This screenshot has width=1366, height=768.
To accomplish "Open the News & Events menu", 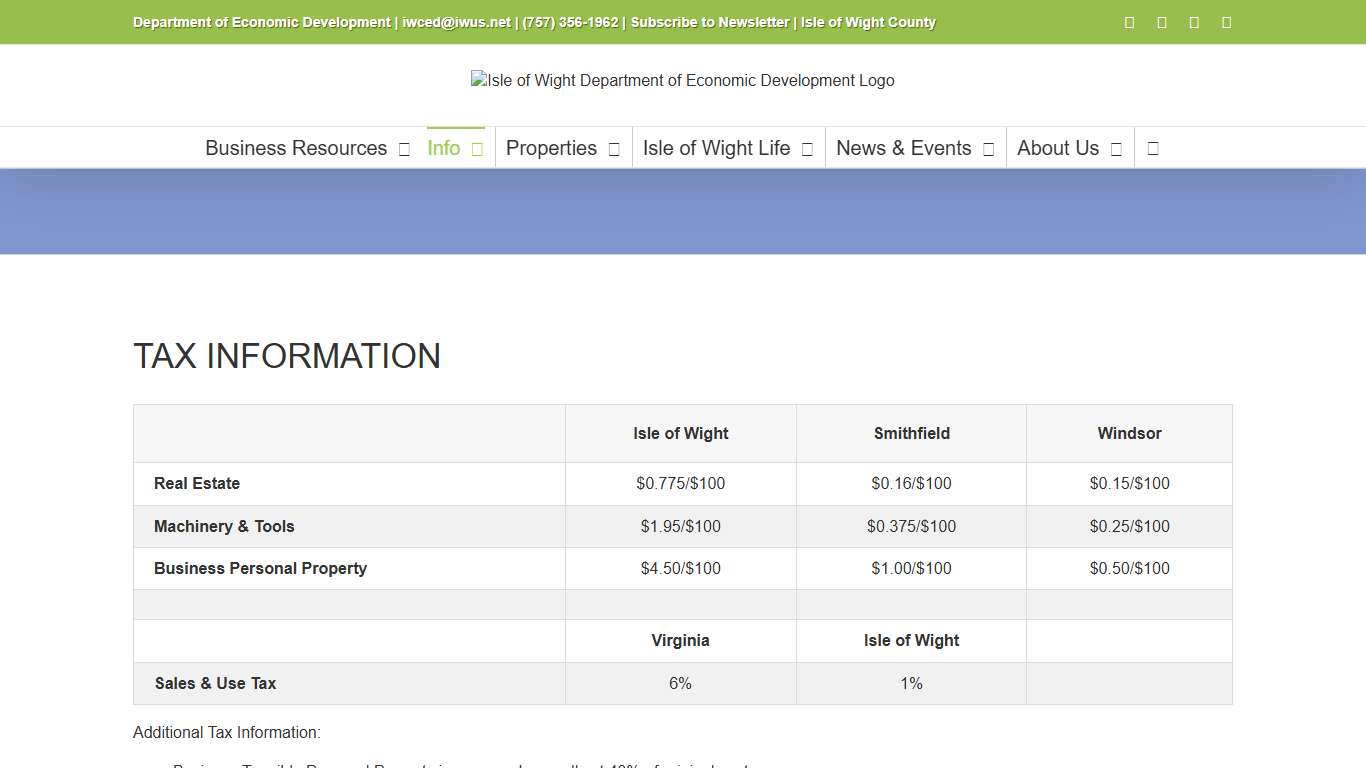I will (904, 147).
